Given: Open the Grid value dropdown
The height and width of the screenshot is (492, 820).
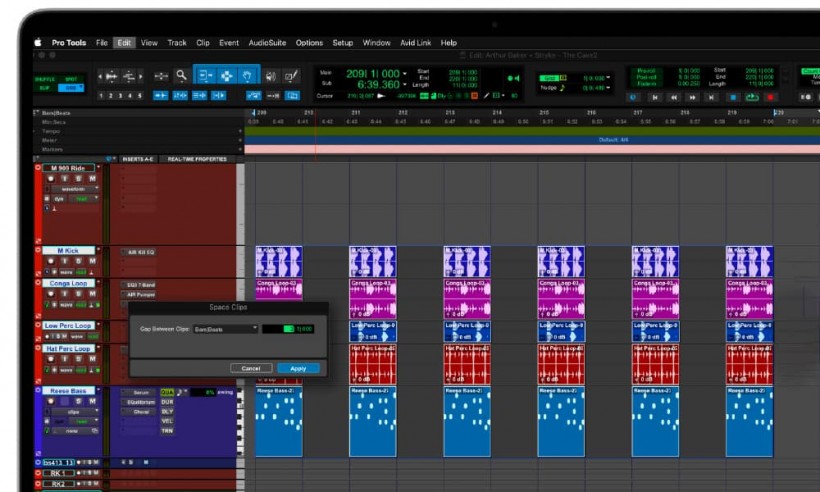Looking at the screenshot, I should (608, 78).
